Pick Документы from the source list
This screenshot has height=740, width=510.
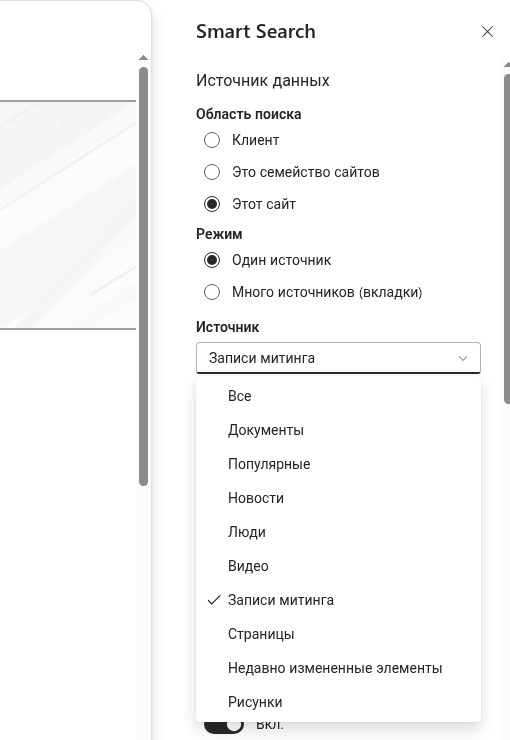338,430
